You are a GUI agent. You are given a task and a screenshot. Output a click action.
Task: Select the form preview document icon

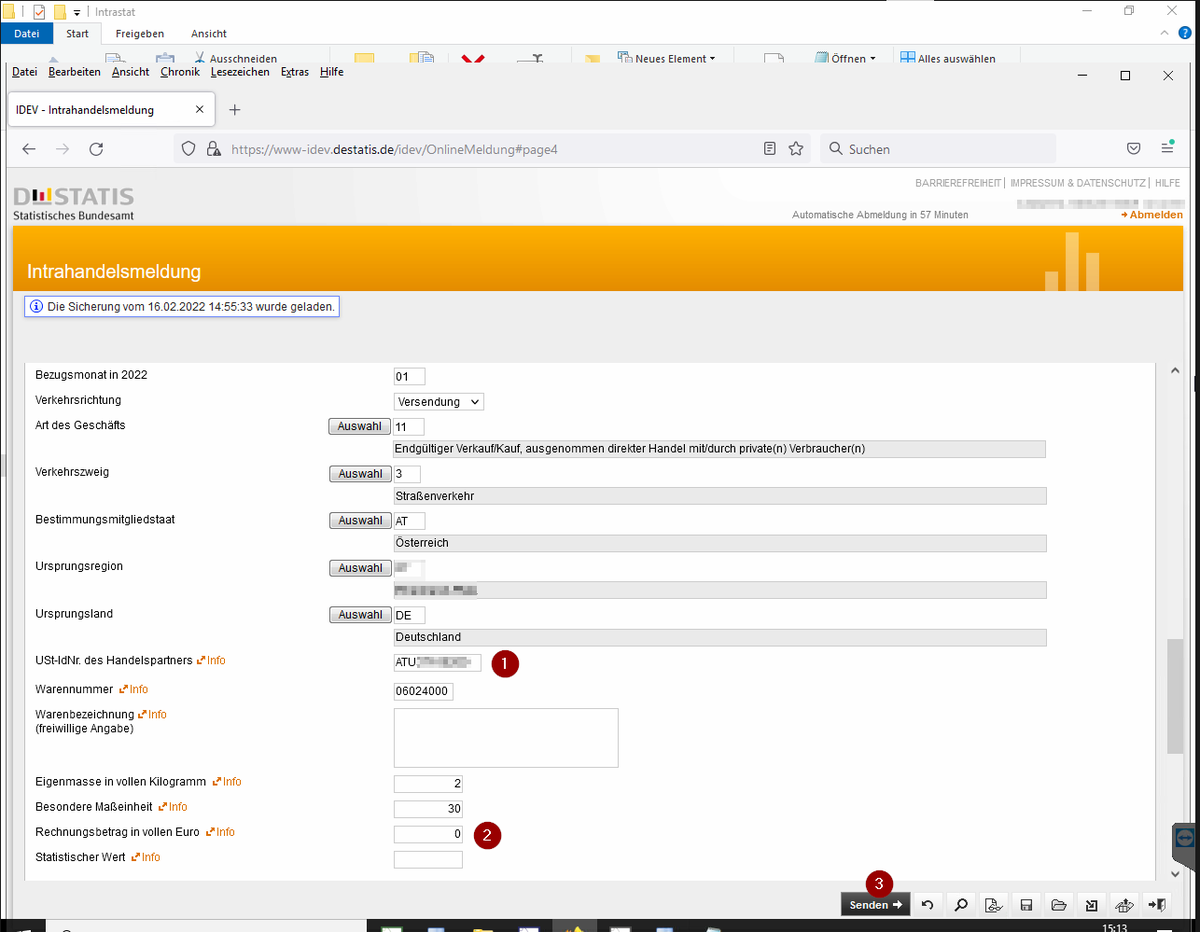point(993,904)
